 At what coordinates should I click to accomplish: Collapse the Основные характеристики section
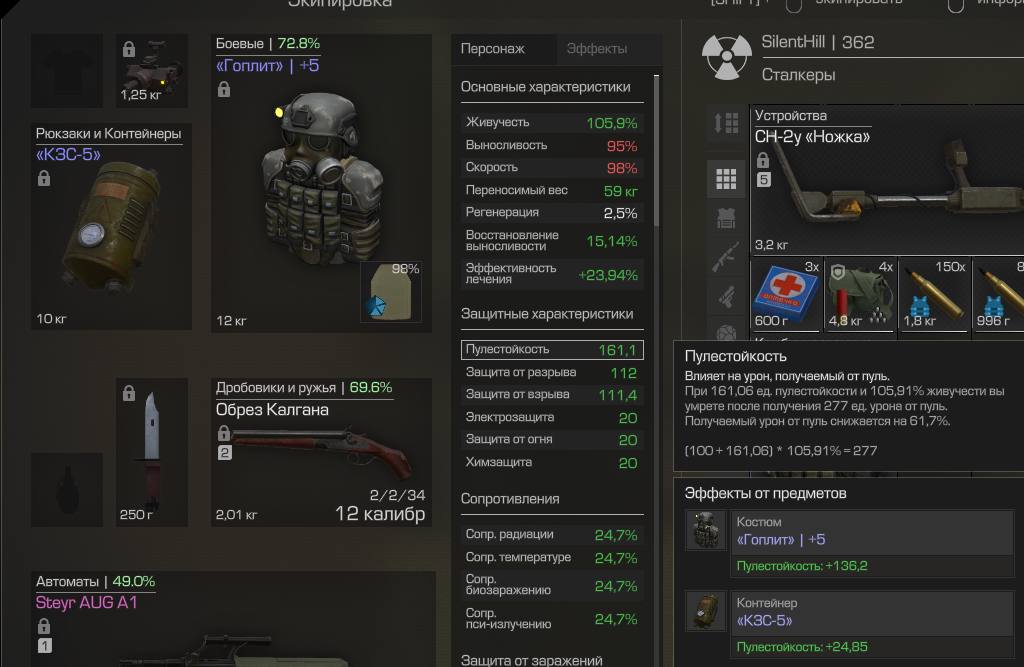coord(545,87)
